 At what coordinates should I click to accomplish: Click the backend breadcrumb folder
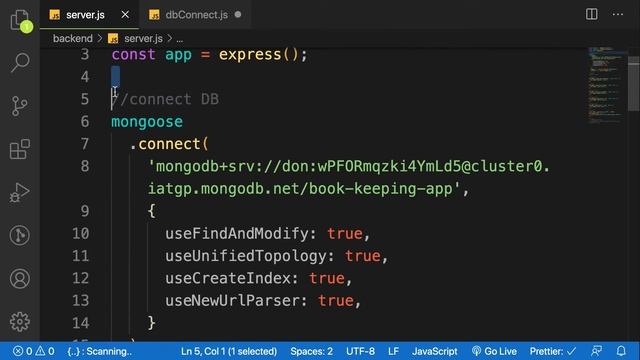point(73,38)
